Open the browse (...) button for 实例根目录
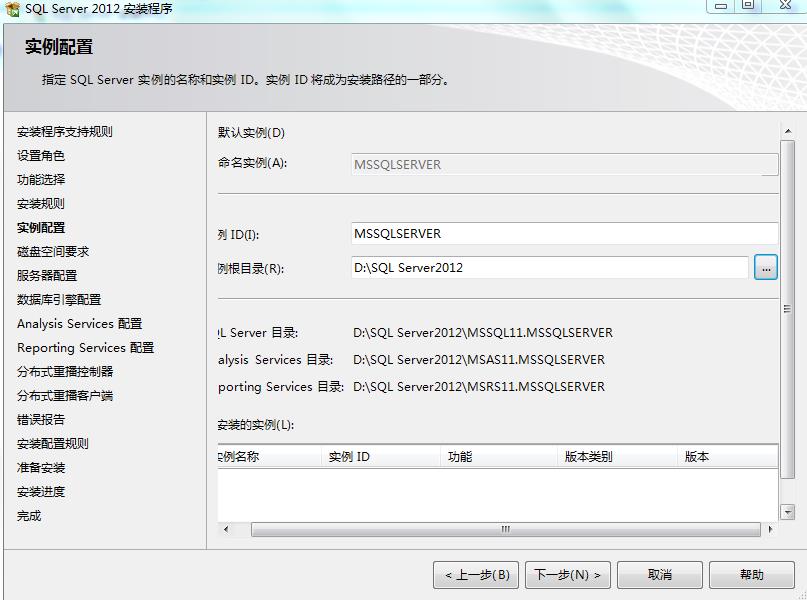The width and height of the screenshot is (807, 600). pyautogui.click(x=766, y=267)
